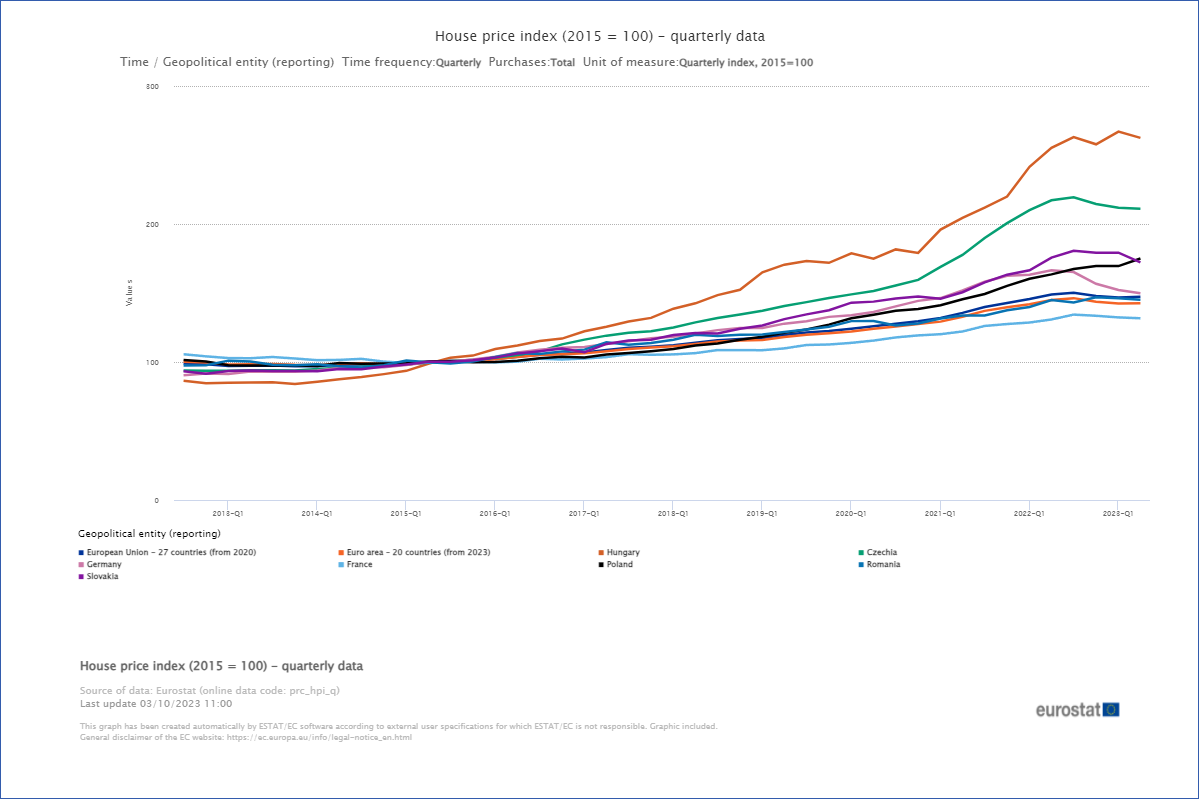Click the 2013-Q1 x-axis label

(x=227, y=513)
